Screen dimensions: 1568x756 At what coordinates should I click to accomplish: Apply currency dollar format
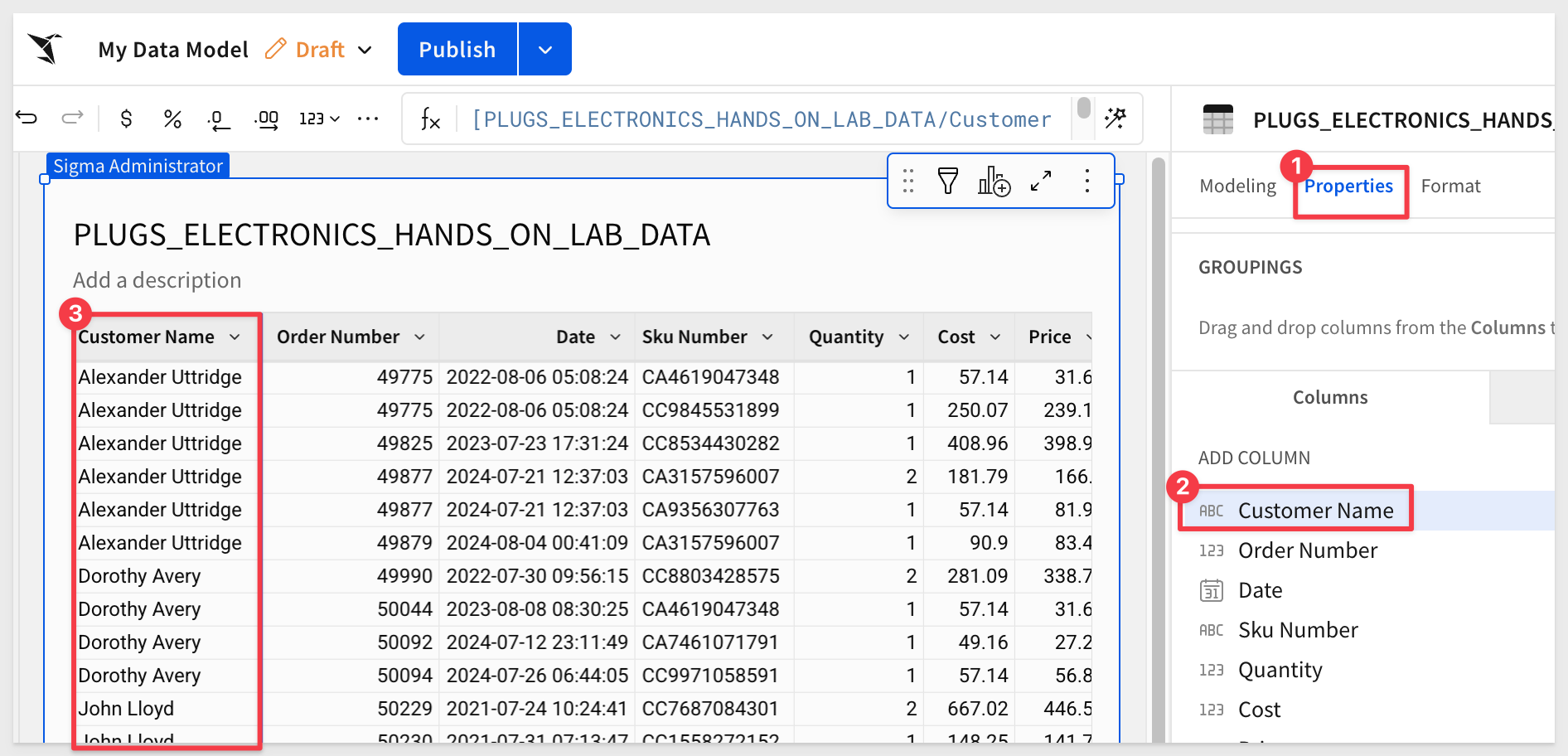[126, 119]
